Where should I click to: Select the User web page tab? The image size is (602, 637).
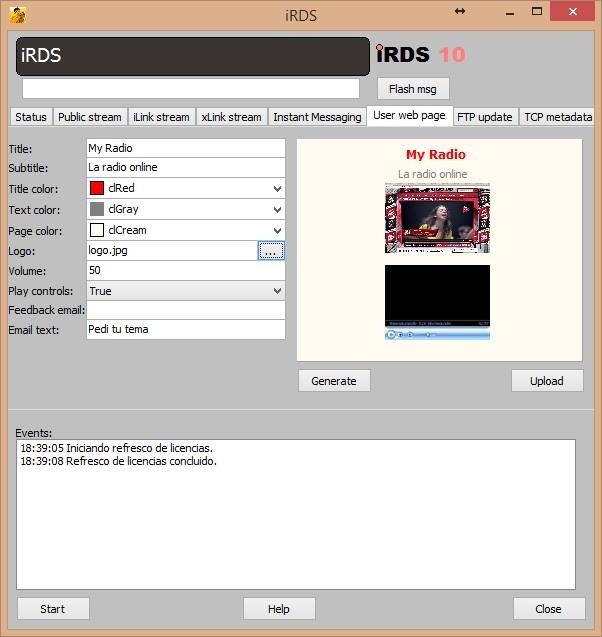[409, 116]
